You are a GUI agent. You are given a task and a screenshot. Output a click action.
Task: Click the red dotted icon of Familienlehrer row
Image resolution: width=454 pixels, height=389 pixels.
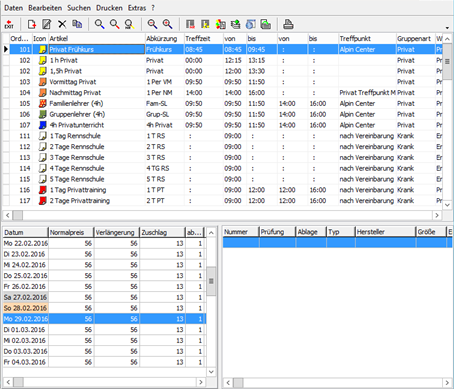coord(42,103)
